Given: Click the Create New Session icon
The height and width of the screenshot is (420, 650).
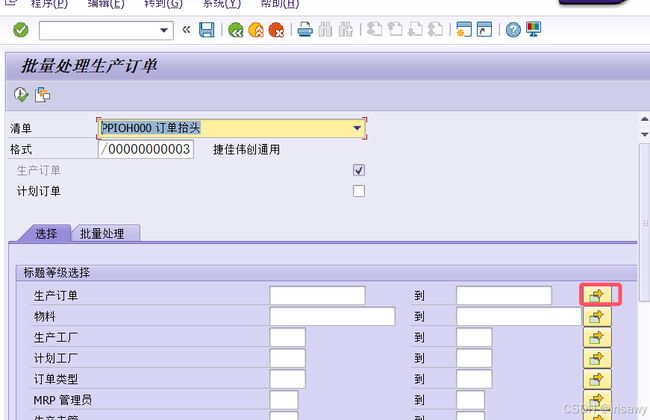Looking at the screenshot, I should [x=464, y=30].
